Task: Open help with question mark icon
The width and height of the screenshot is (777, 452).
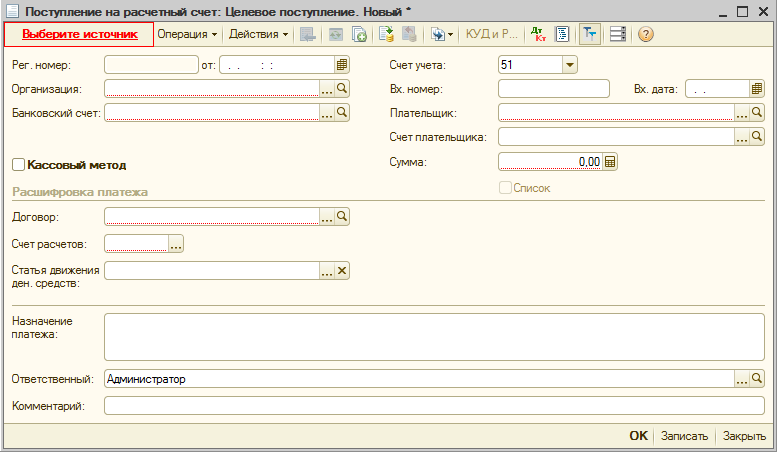Action: click(646, 34)
